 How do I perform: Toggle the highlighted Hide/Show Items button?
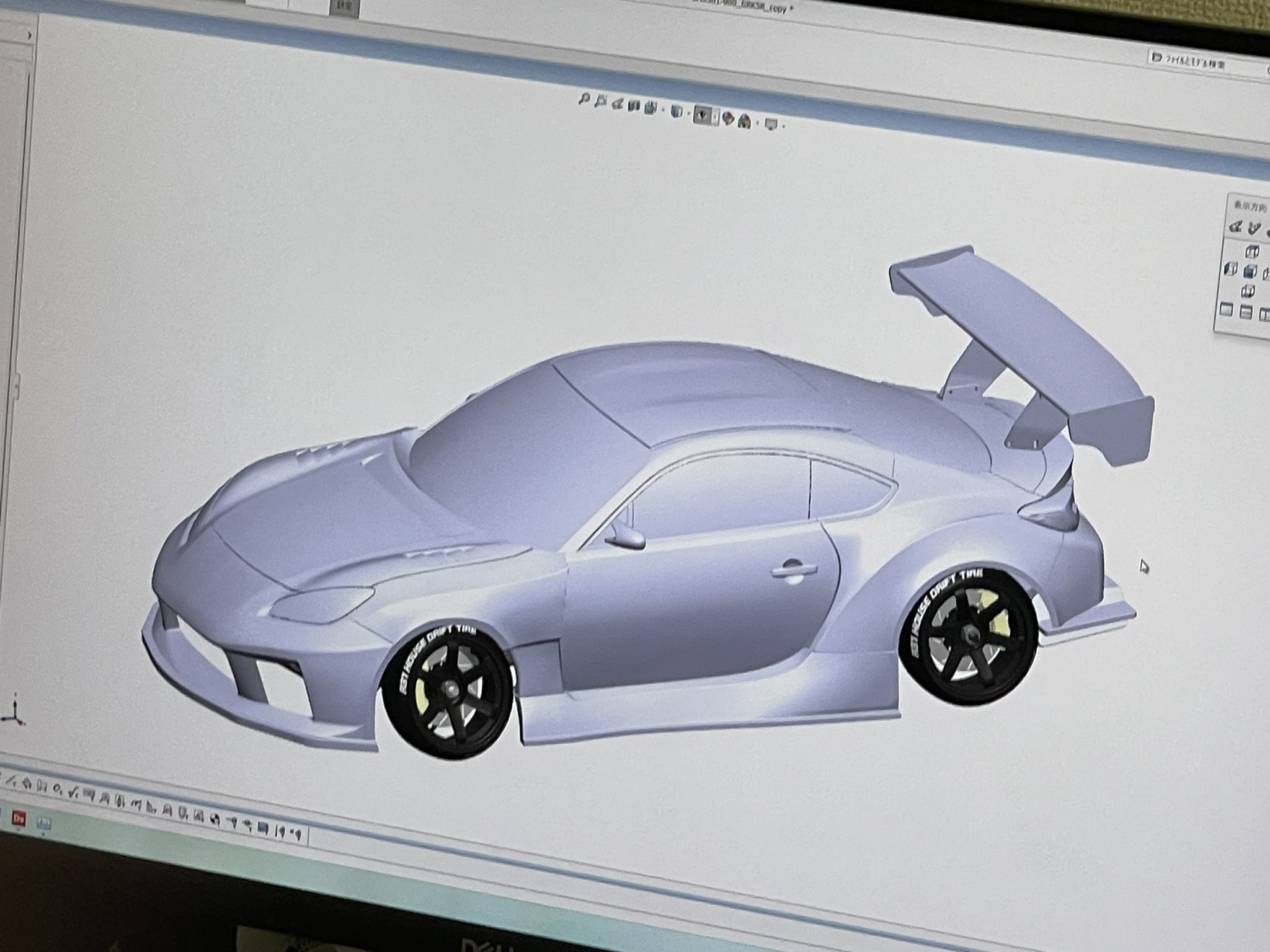(x=702, y=115)
